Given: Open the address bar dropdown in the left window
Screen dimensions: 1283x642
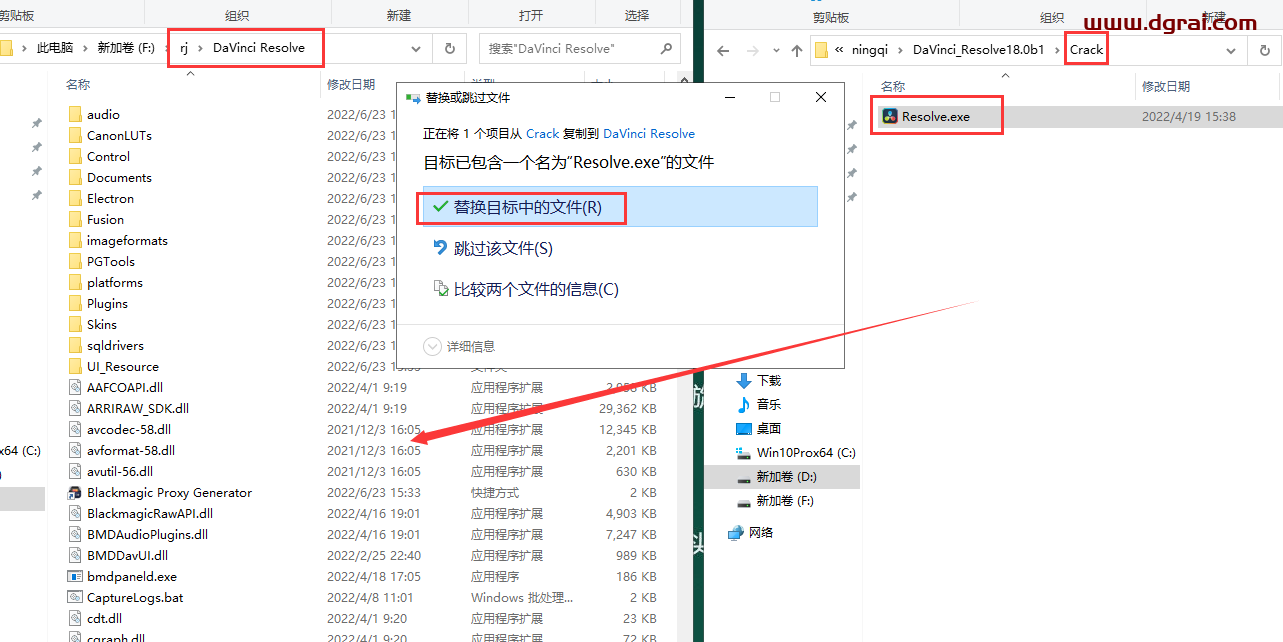Looking at the screenshot, I should coord(416,47).
